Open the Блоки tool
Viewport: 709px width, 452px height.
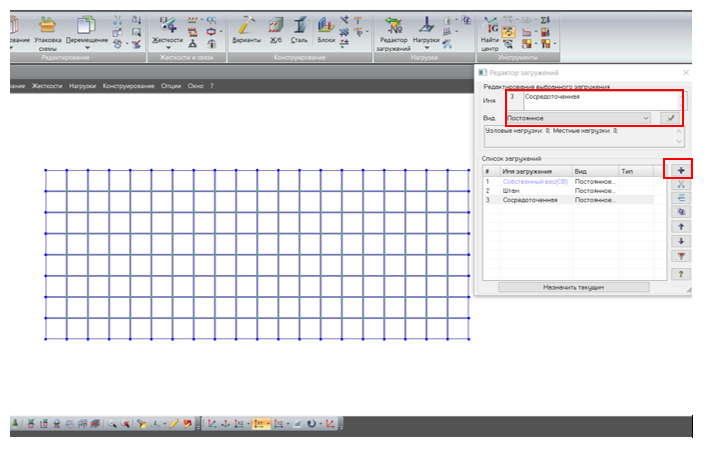click(x=326, y=30)
